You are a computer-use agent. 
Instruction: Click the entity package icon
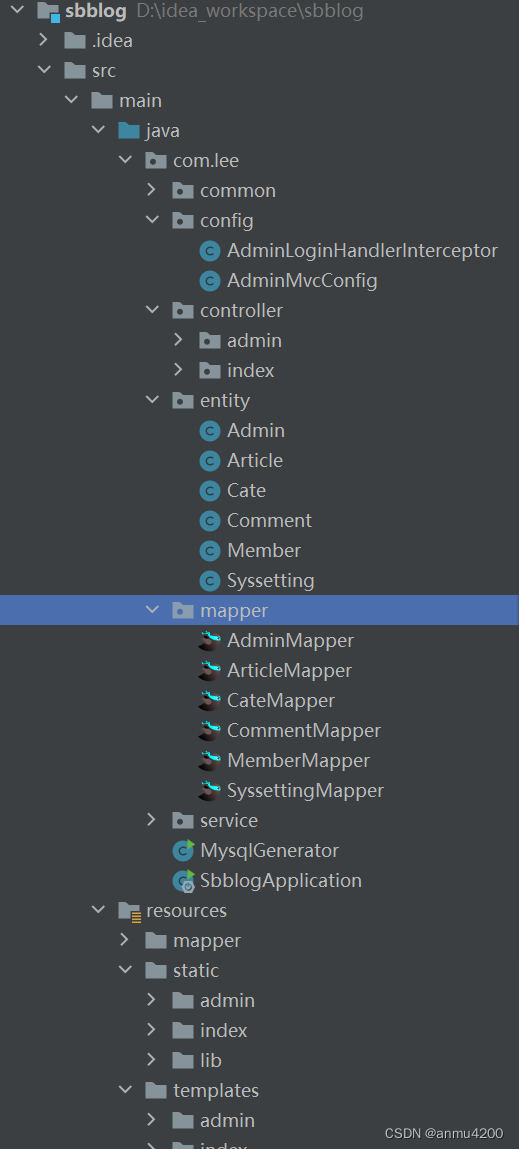183,401
